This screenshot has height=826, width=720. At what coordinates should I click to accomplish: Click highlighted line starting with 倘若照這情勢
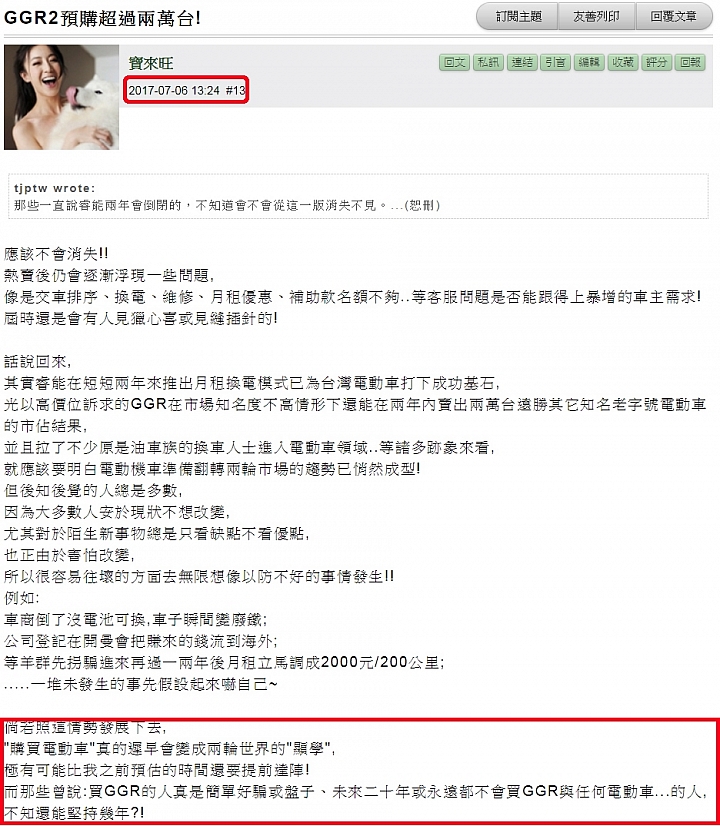85,727
